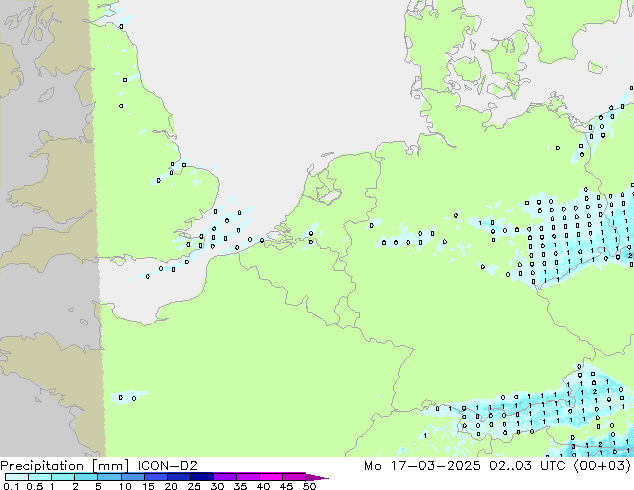Pick the 5–10 mm legend color swatch
634x490 pixels.
[x=109, y=477]
